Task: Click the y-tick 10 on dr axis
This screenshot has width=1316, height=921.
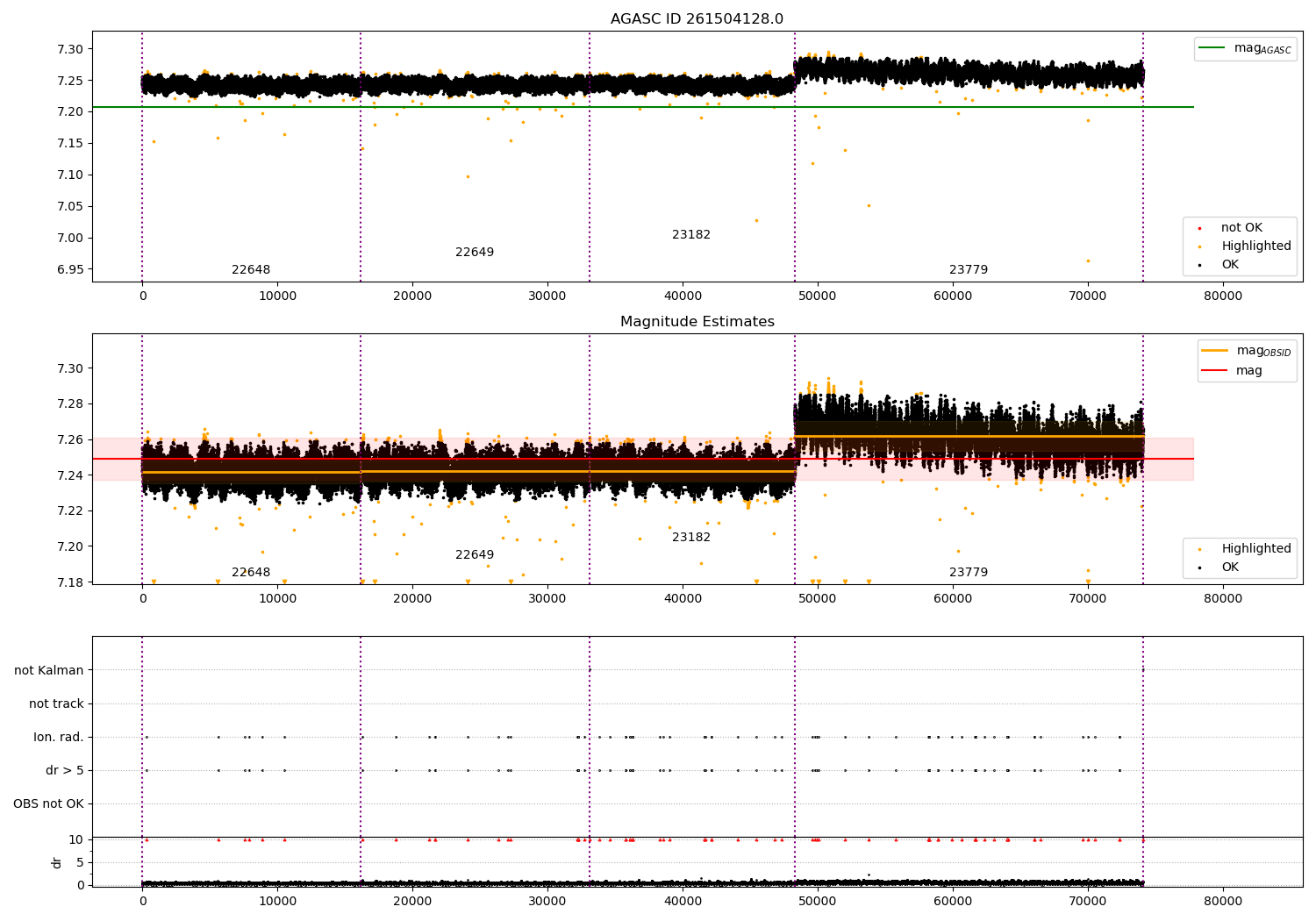Action: tap(76, 839)
